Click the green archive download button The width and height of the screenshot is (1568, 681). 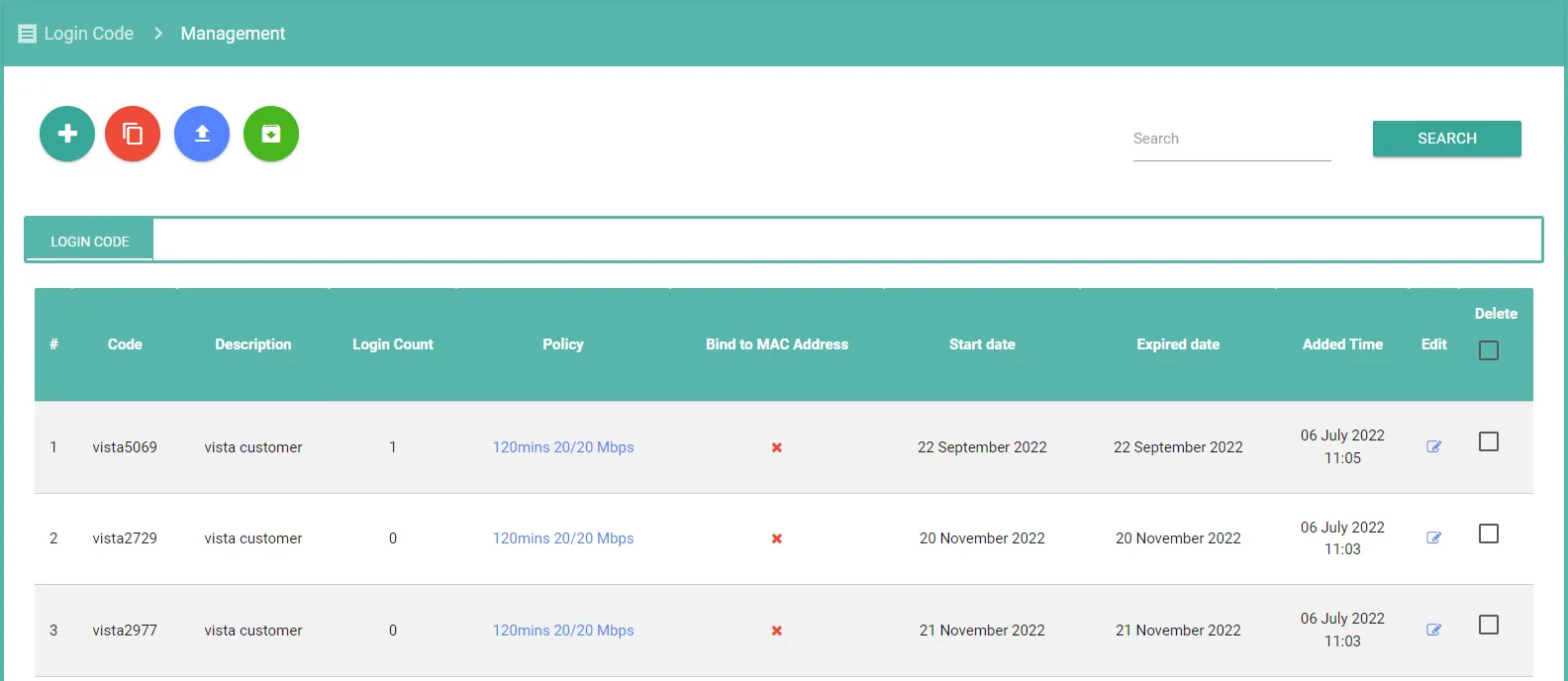271,134
